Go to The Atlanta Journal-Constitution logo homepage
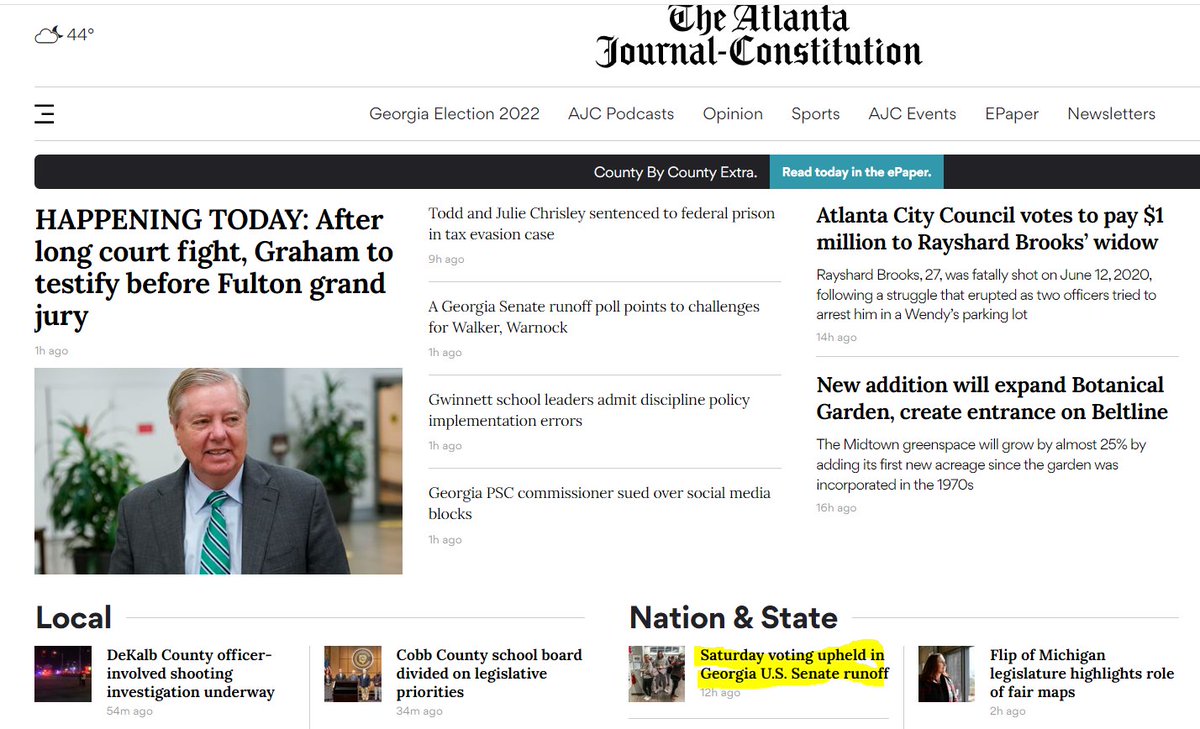Image resolution: width=1200 pixels, height=729 pixels. coord(758,36)
